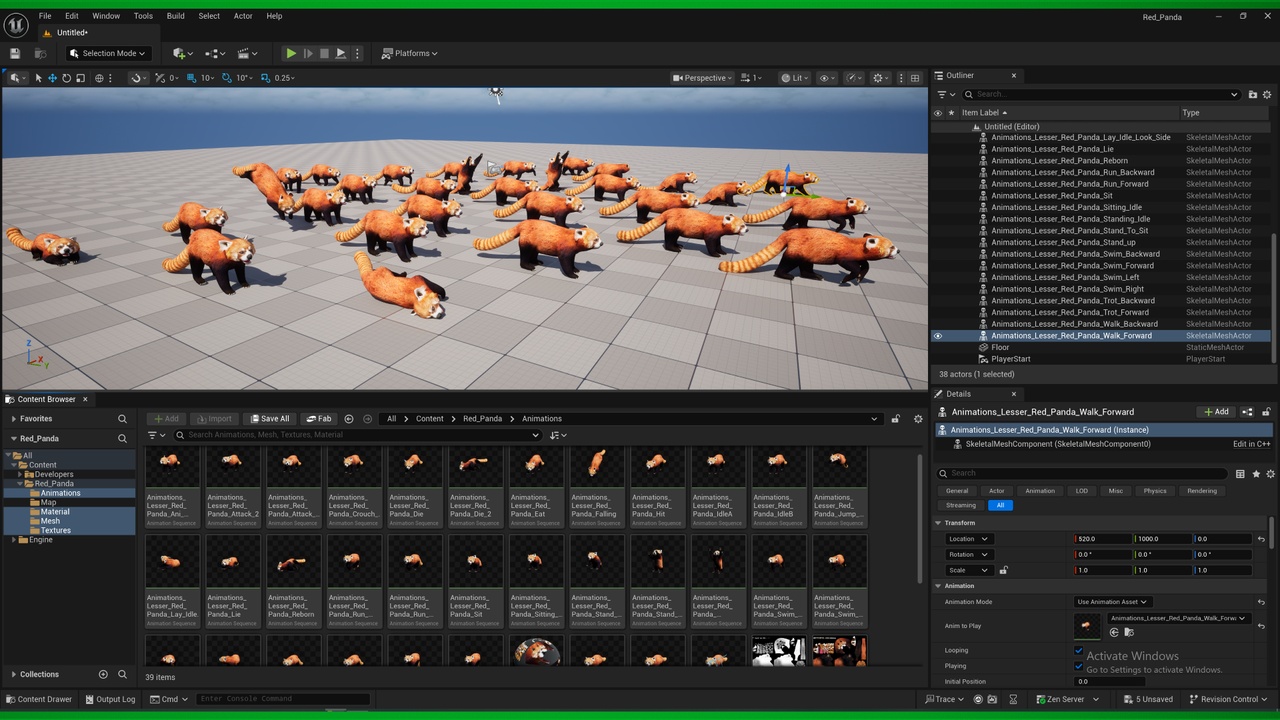
Task: Click the Skip frame button in the play toolbar
Action: coord(308,53)
